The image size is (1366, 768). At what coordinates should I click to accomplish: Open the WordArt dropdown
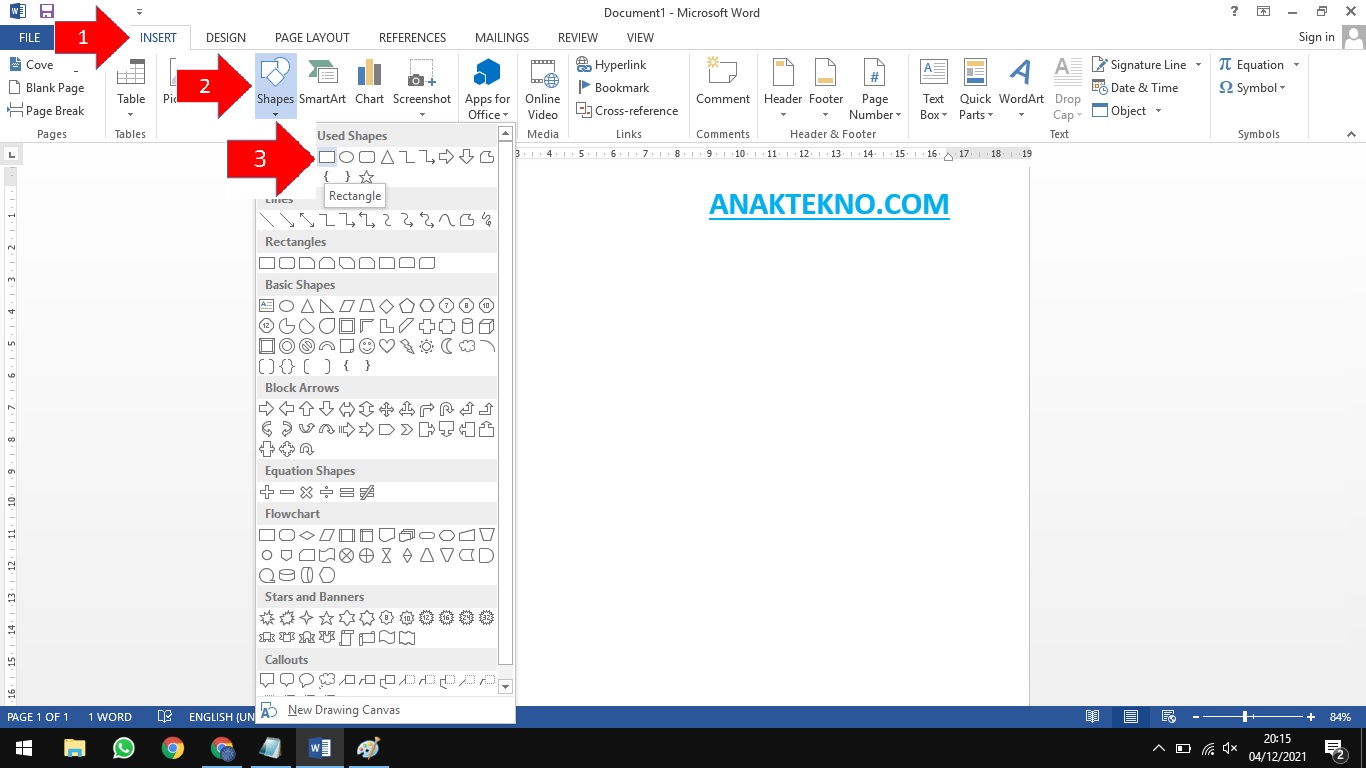pos(1021,88)
